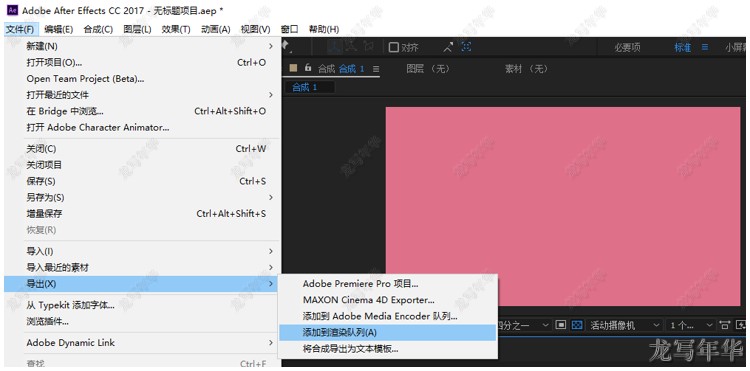Open the resolution 四分之一 dropdown
The width and height of the screenshot is (750, 371).
(524, 325)
